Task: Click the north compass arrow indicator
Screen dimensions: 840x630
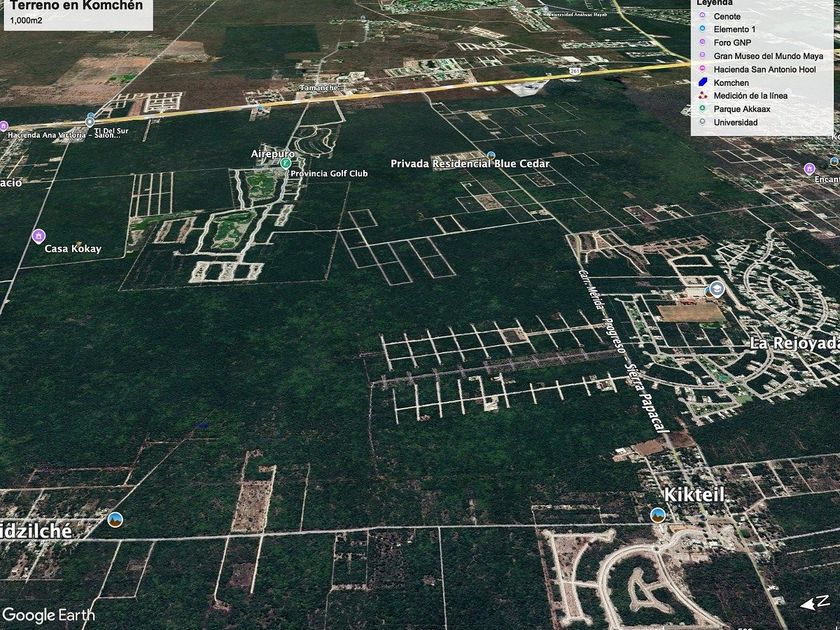Action: coord(815,603)
